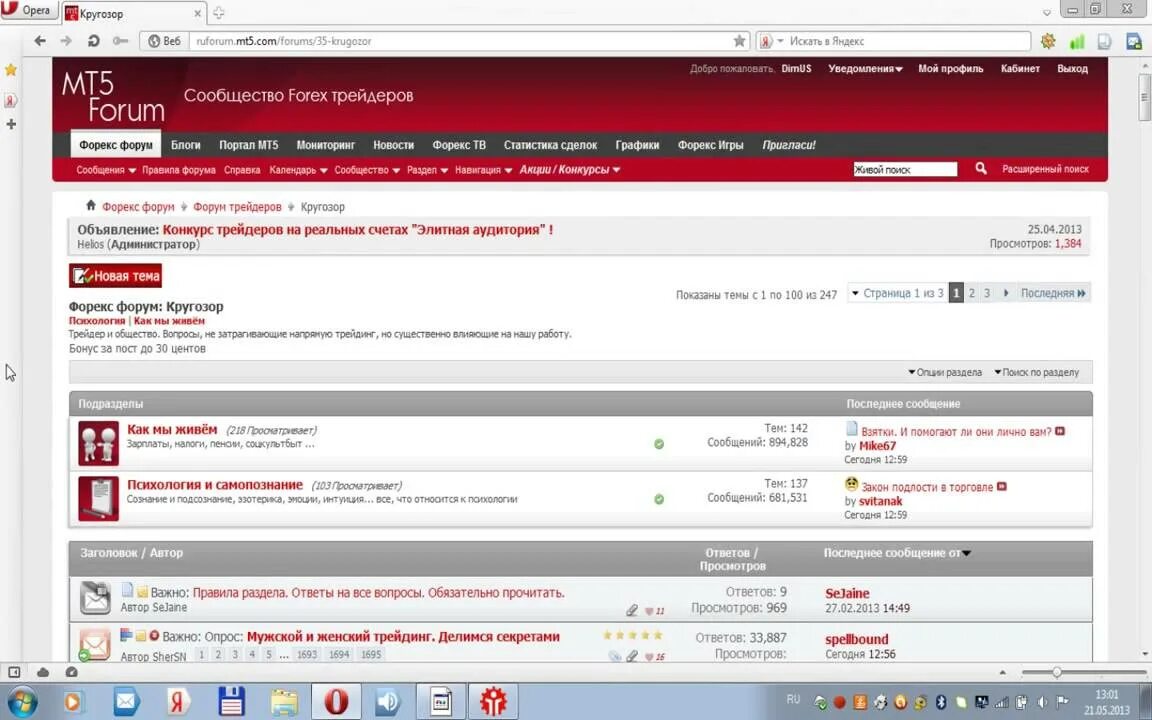Click the zoom slider in Opera status bar
Screen dimensions: 1152x720
point(1056,672)
